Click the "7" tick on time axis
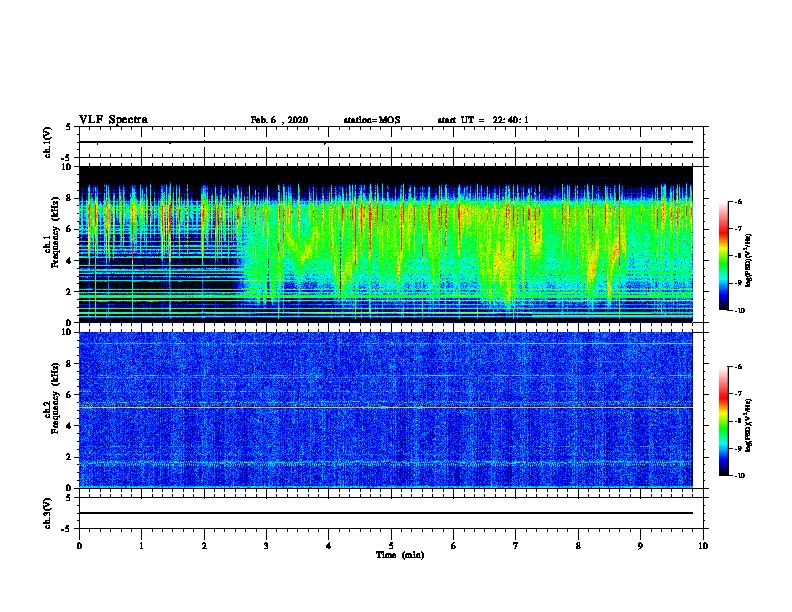This screenshot has height=612, width=792. 516,546
